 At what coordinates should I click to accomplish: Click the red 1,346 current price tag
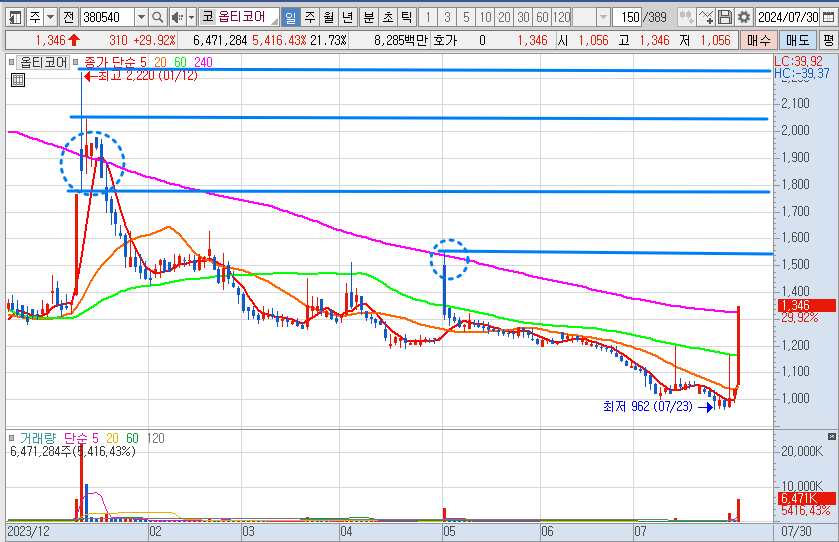coord(806,306)
